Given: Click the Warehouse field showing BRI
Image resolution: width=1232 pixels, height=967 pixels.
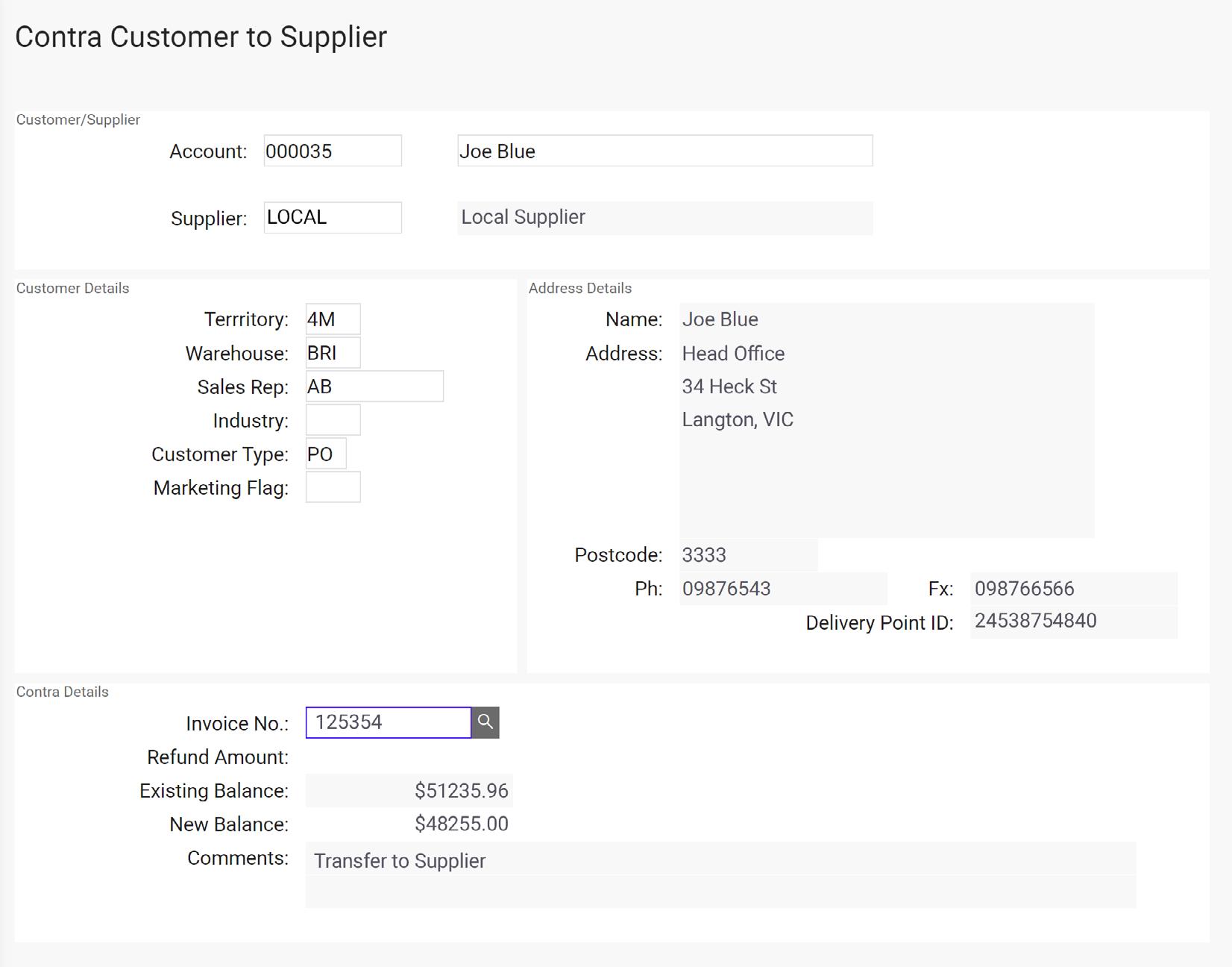Looking at the screenshot, I should (x=333, y=353).
